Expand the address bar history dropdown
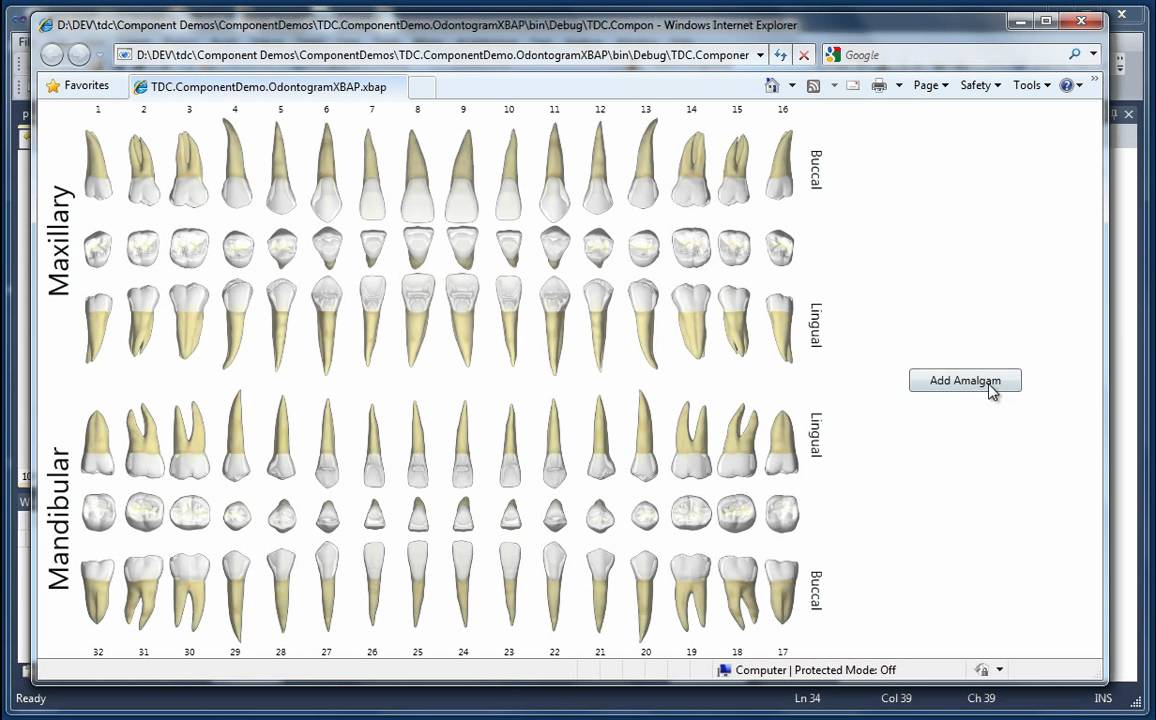This screenshot has height=720, width=1156. click(760, 55)
